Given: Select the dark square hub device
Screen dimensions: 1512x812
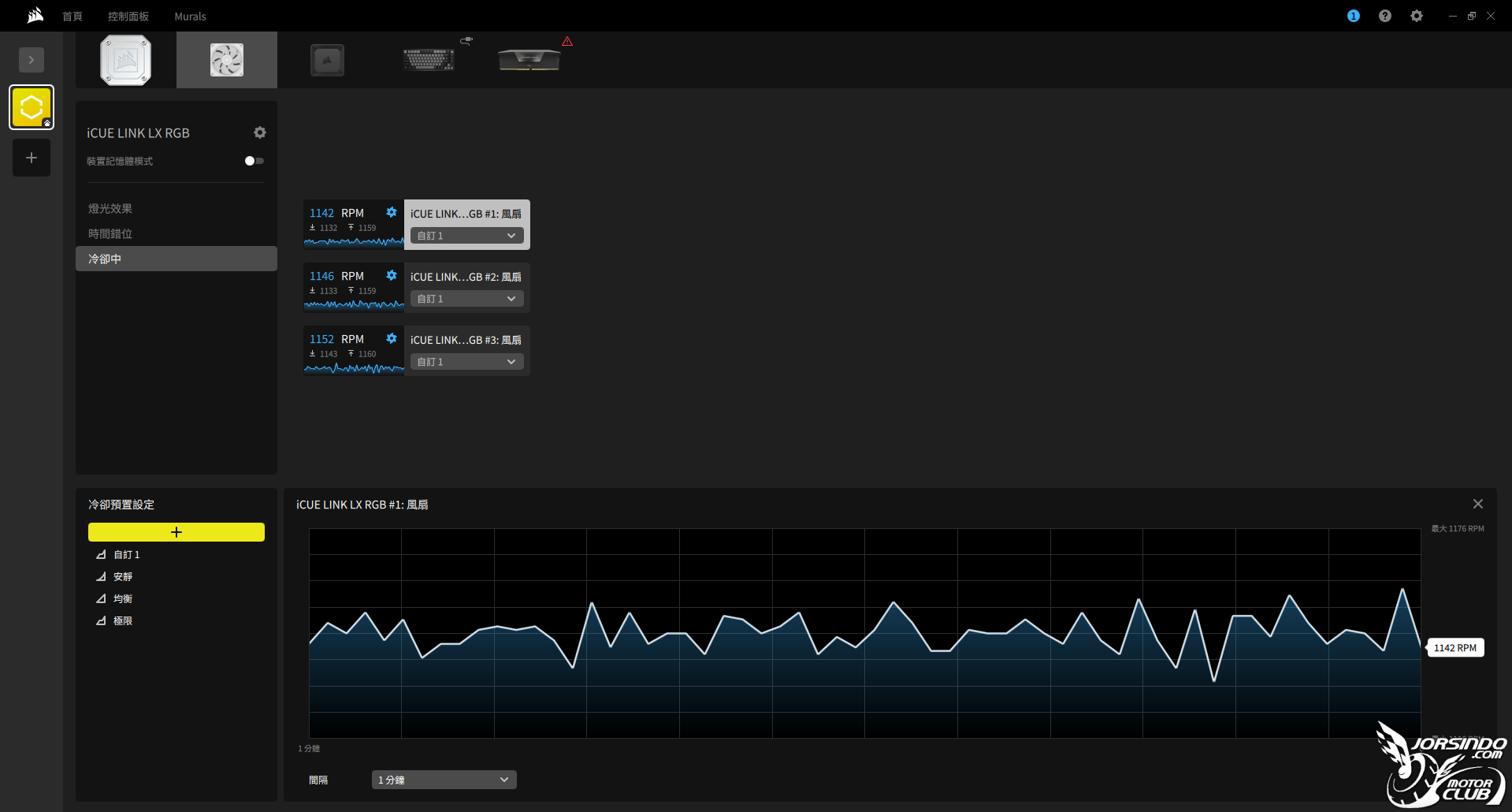Looking at the screenshot, I should (327, 60).
